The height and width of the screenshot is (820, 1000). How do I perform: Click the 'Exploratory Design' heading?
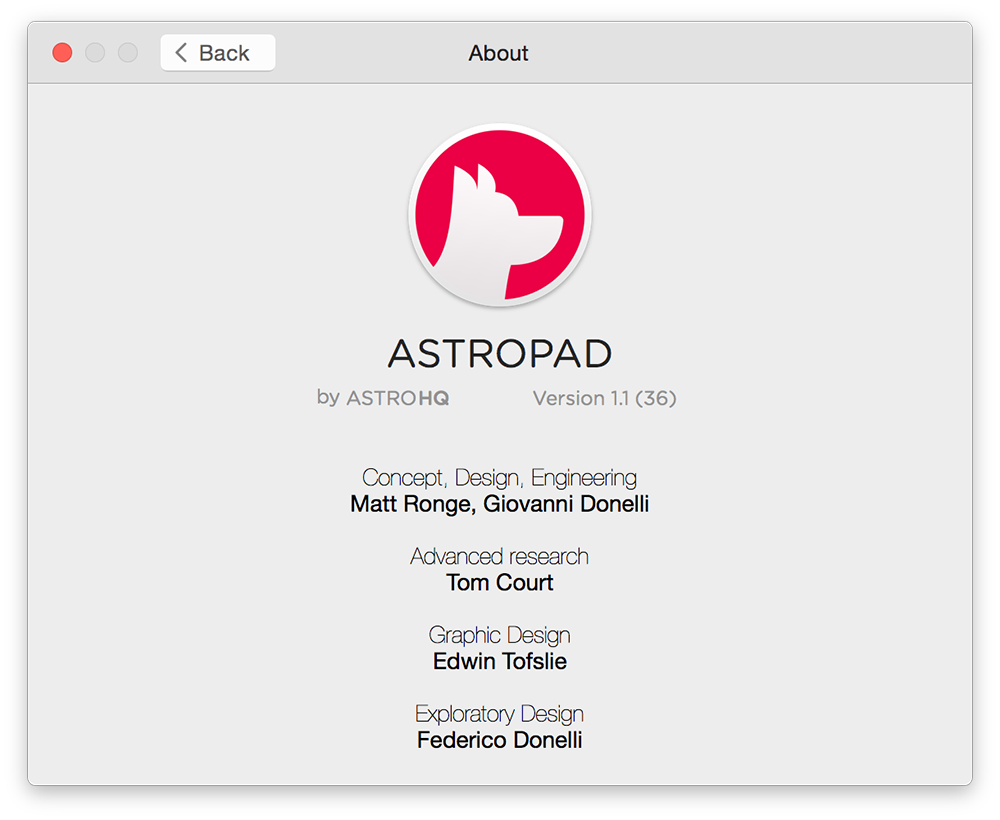click(x=499, y=714)
